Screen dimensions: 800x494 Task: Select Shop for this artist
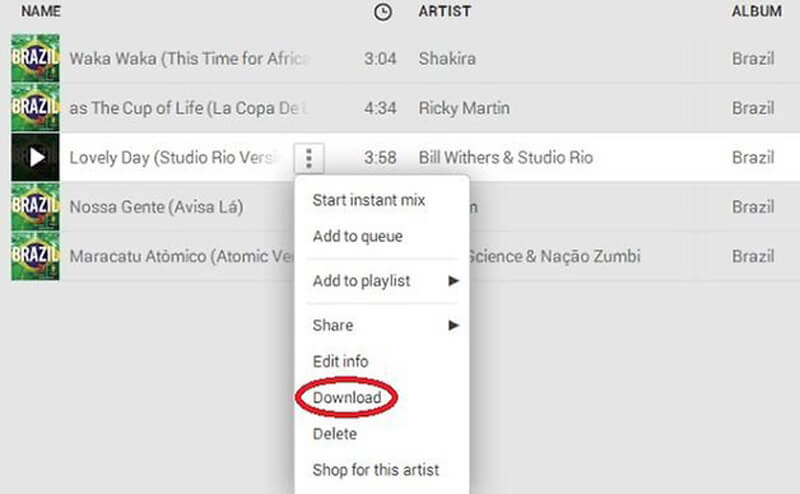375,469
